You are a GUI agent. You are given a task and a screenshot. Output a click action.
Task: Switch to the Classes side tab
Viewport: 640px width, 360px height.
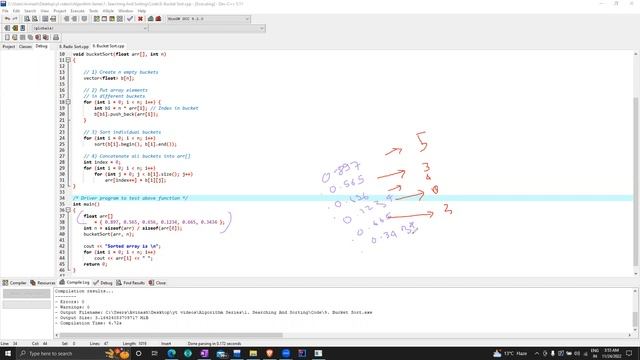pyautogui.click(x=25, y=47)
